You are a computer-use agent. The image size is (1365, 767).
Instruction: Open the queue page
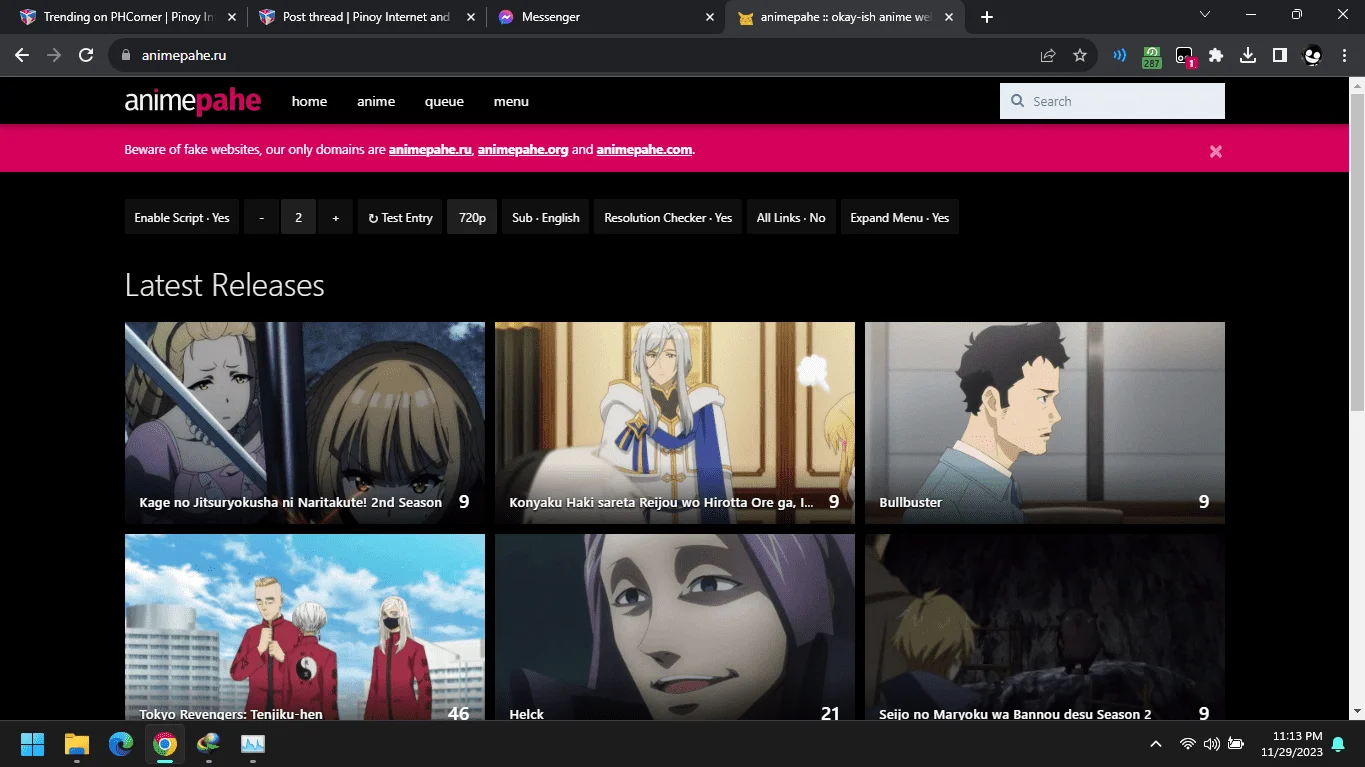(444, 101)
